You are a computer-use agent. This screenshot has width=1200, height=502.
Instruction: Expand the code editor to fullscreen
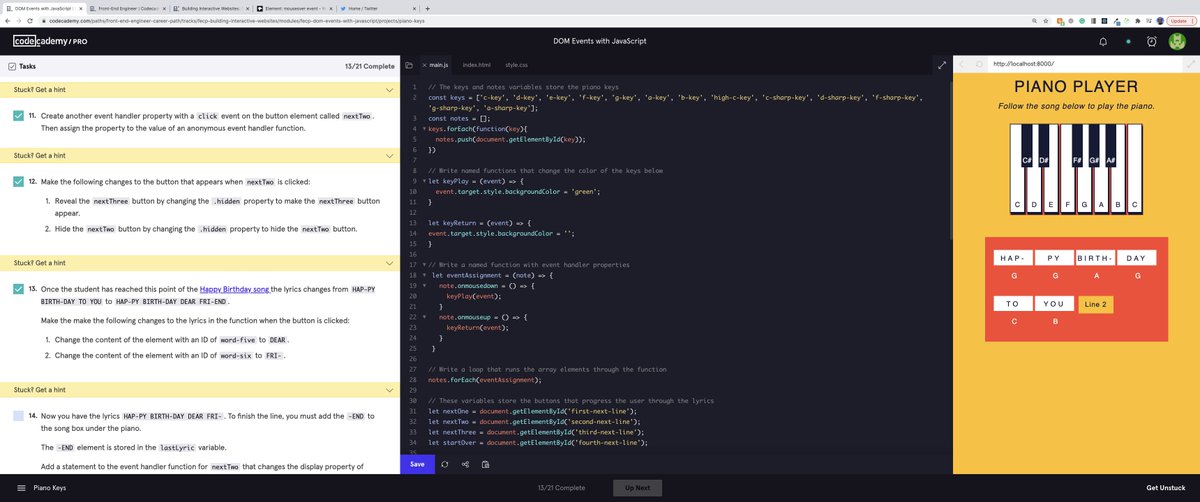(x=941, y=65)
